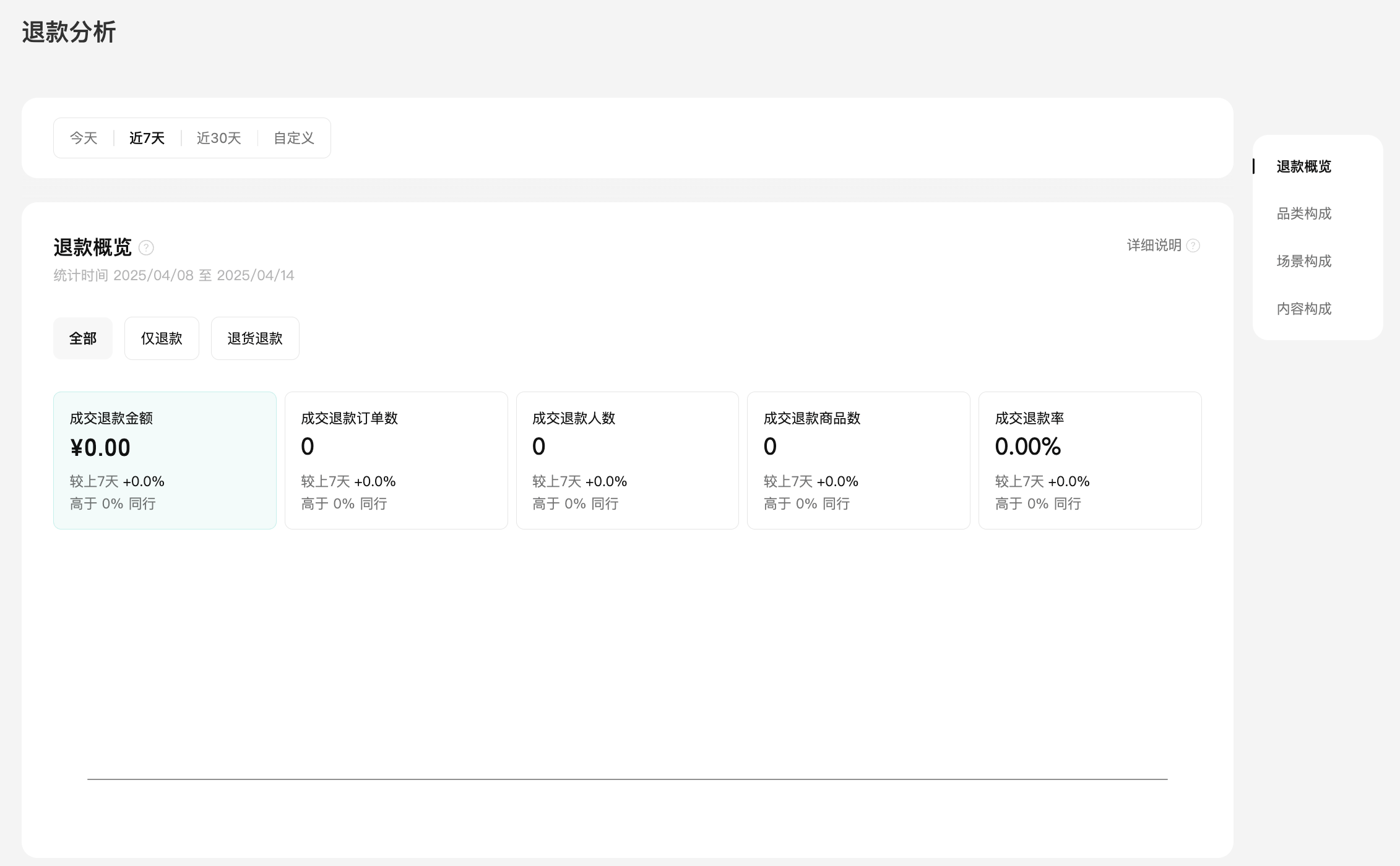Open 自定义 custom date range

coord(294,138)
